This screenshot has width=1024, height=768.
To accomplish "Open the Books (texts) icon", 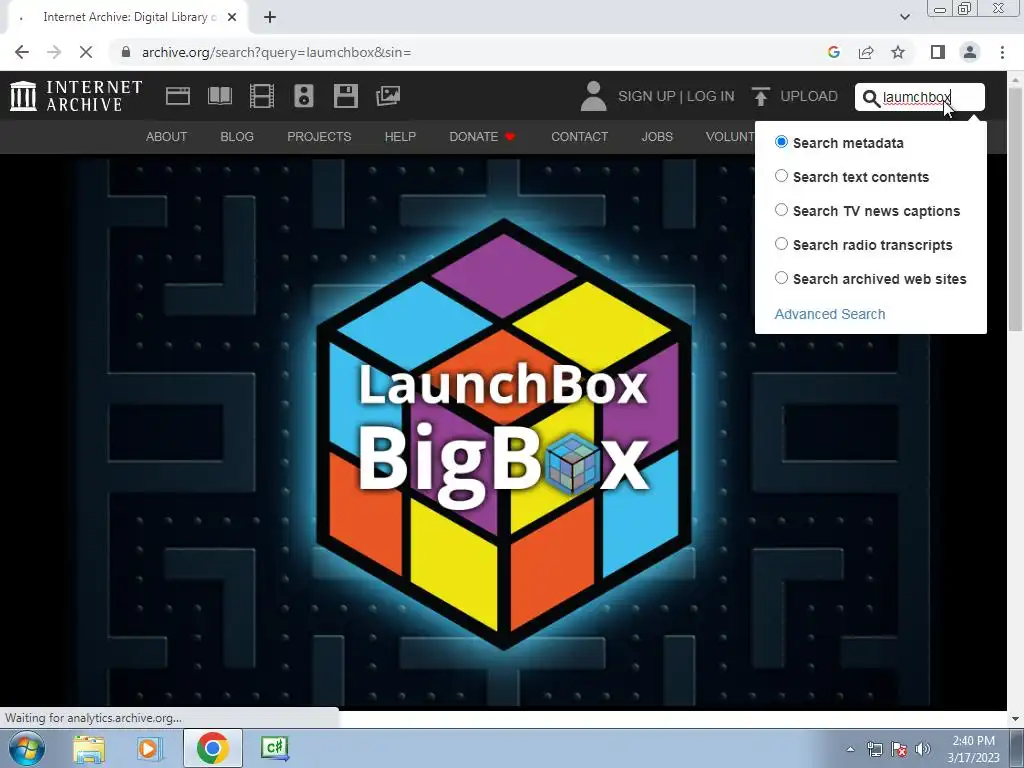I will coord(219,96).
